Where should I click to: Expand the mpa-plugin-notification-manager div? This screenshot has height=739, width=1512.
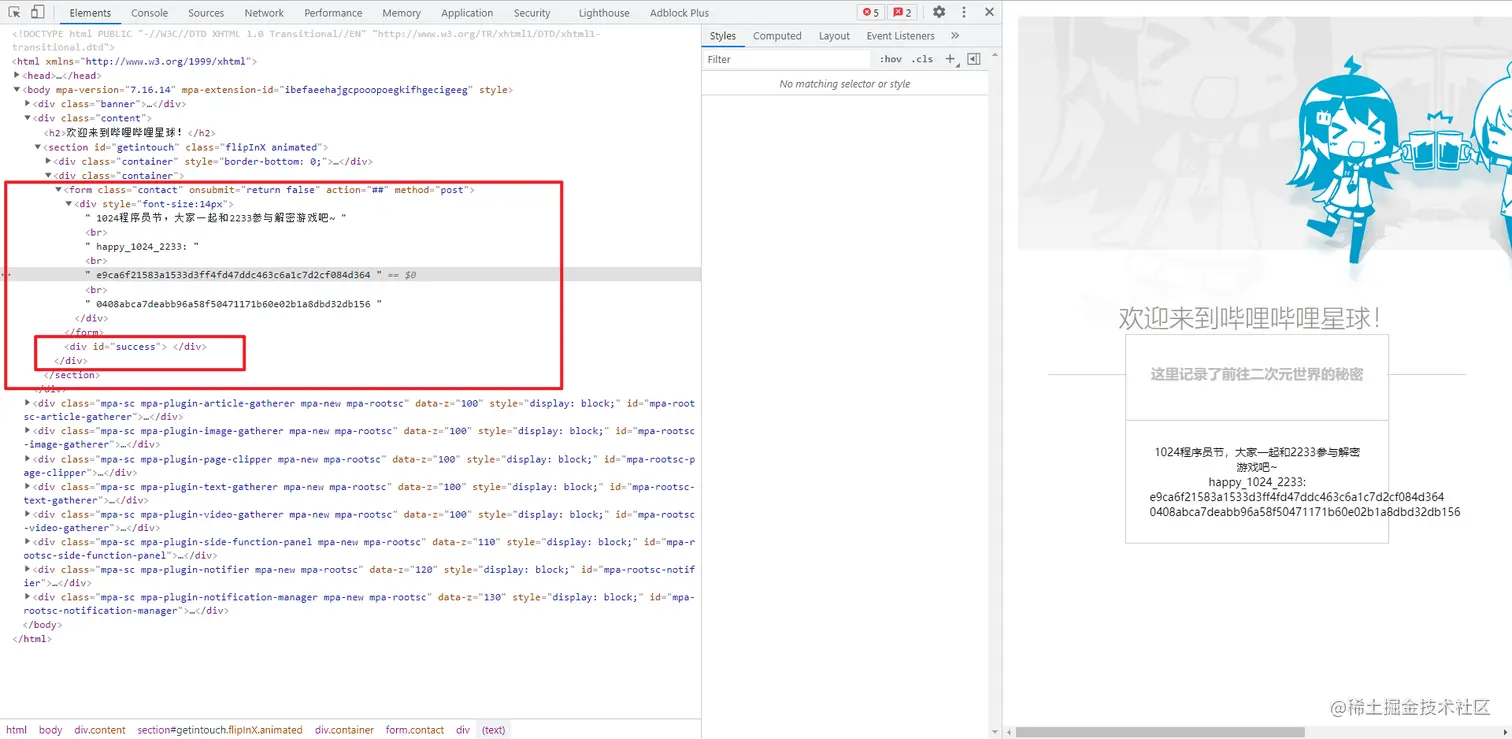pos(28,597)
